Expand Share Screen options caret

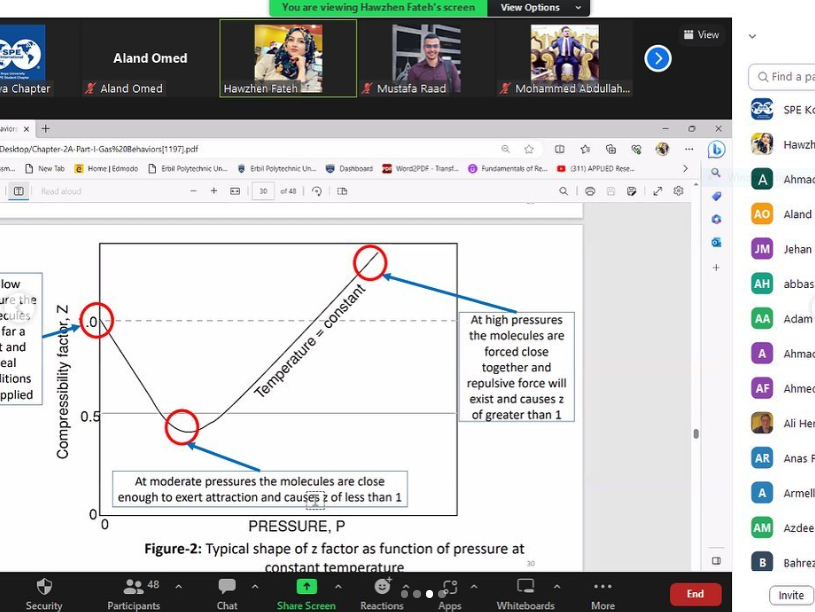(338, 587)
